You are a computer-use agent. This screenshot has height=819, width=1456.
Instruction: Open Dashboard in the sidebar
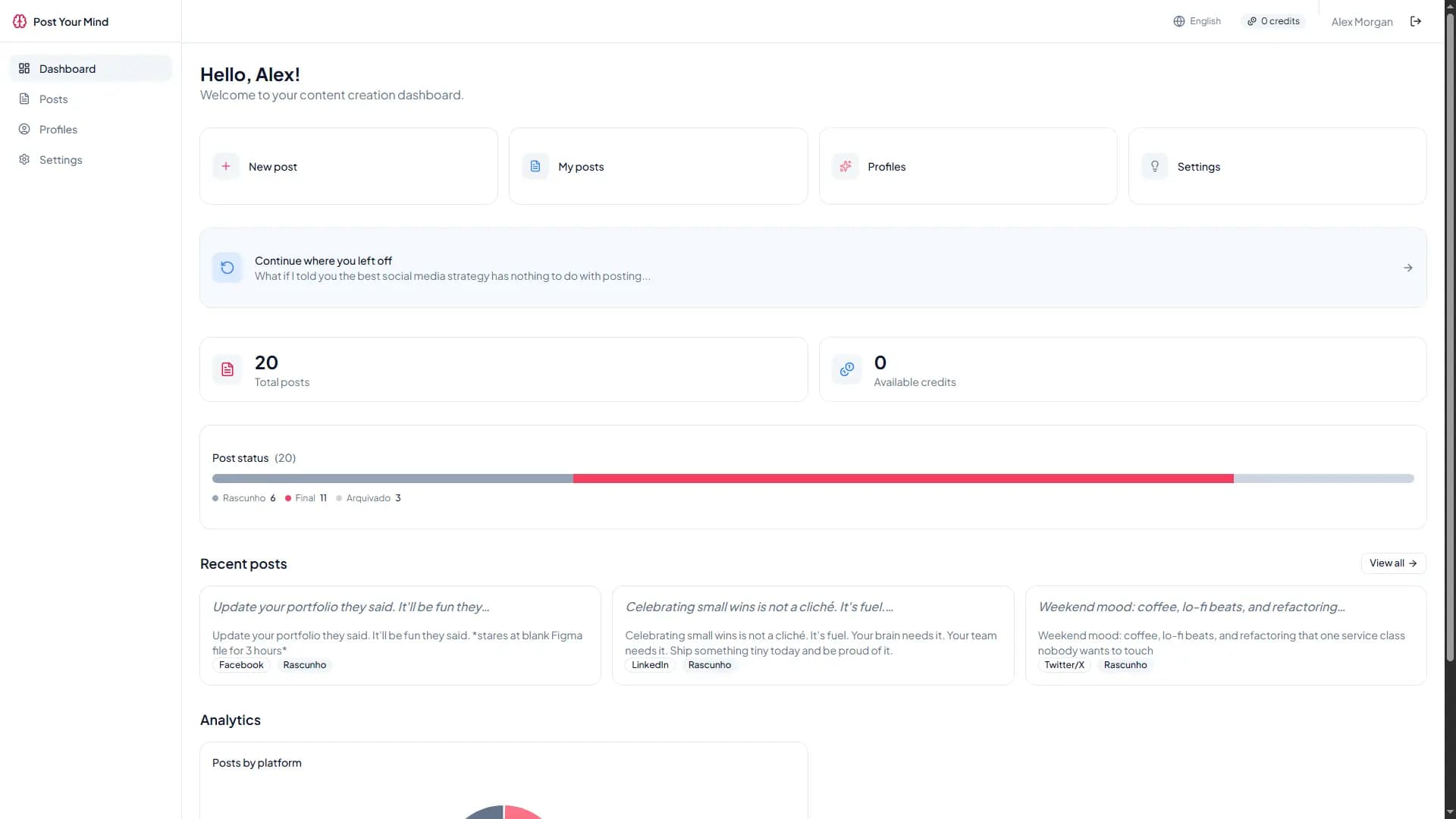point(90,68)
